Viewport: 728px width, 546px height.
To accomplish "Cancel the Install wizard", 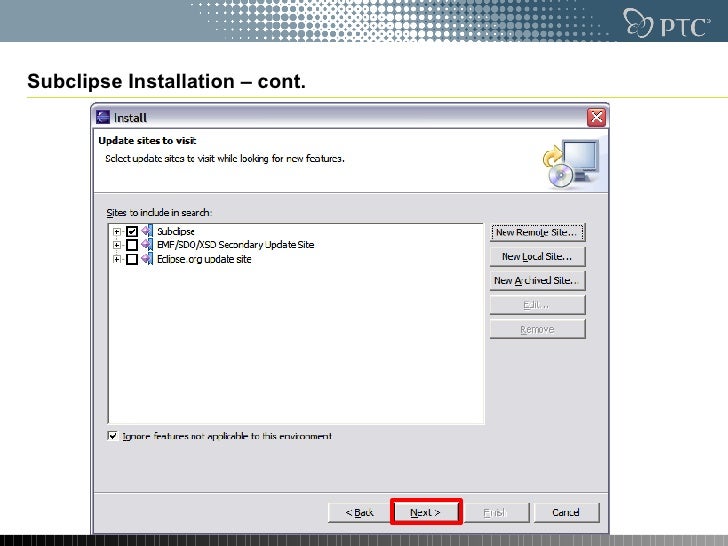I will (566, 513).
